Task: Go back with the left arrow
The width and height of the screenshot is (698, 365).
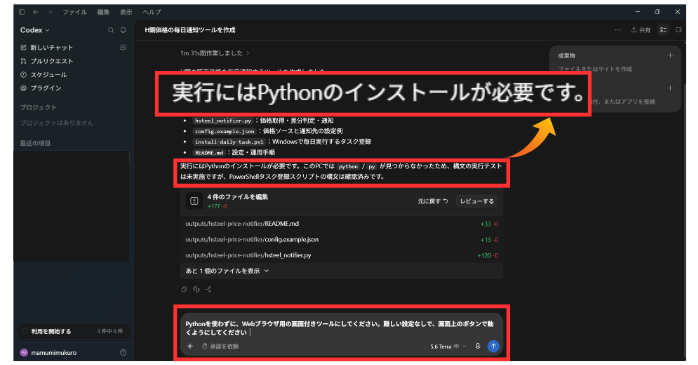Action: 36,12
